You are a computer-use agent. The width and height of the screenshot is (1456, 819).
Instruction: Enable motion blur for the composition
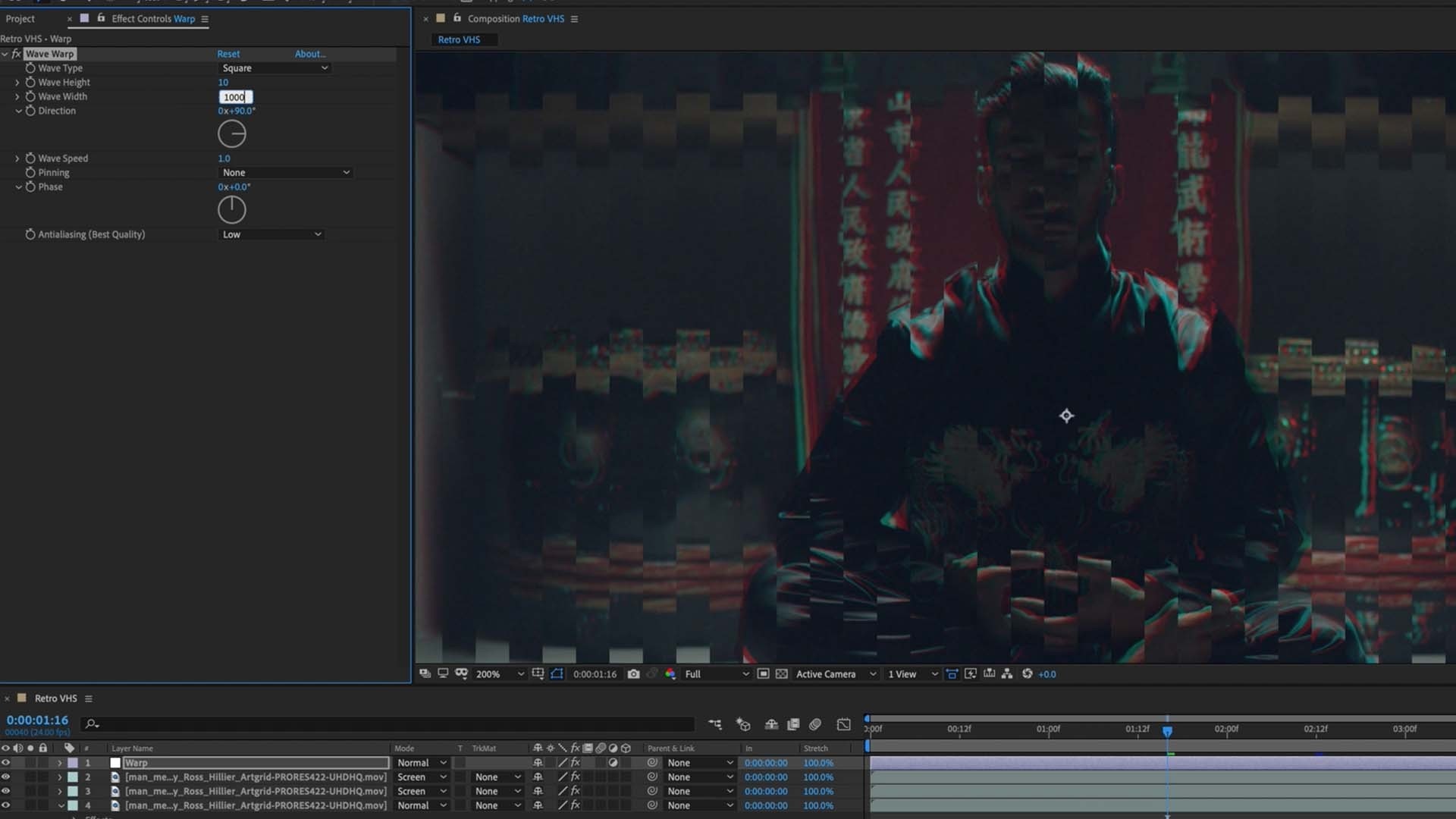point(815,724)
